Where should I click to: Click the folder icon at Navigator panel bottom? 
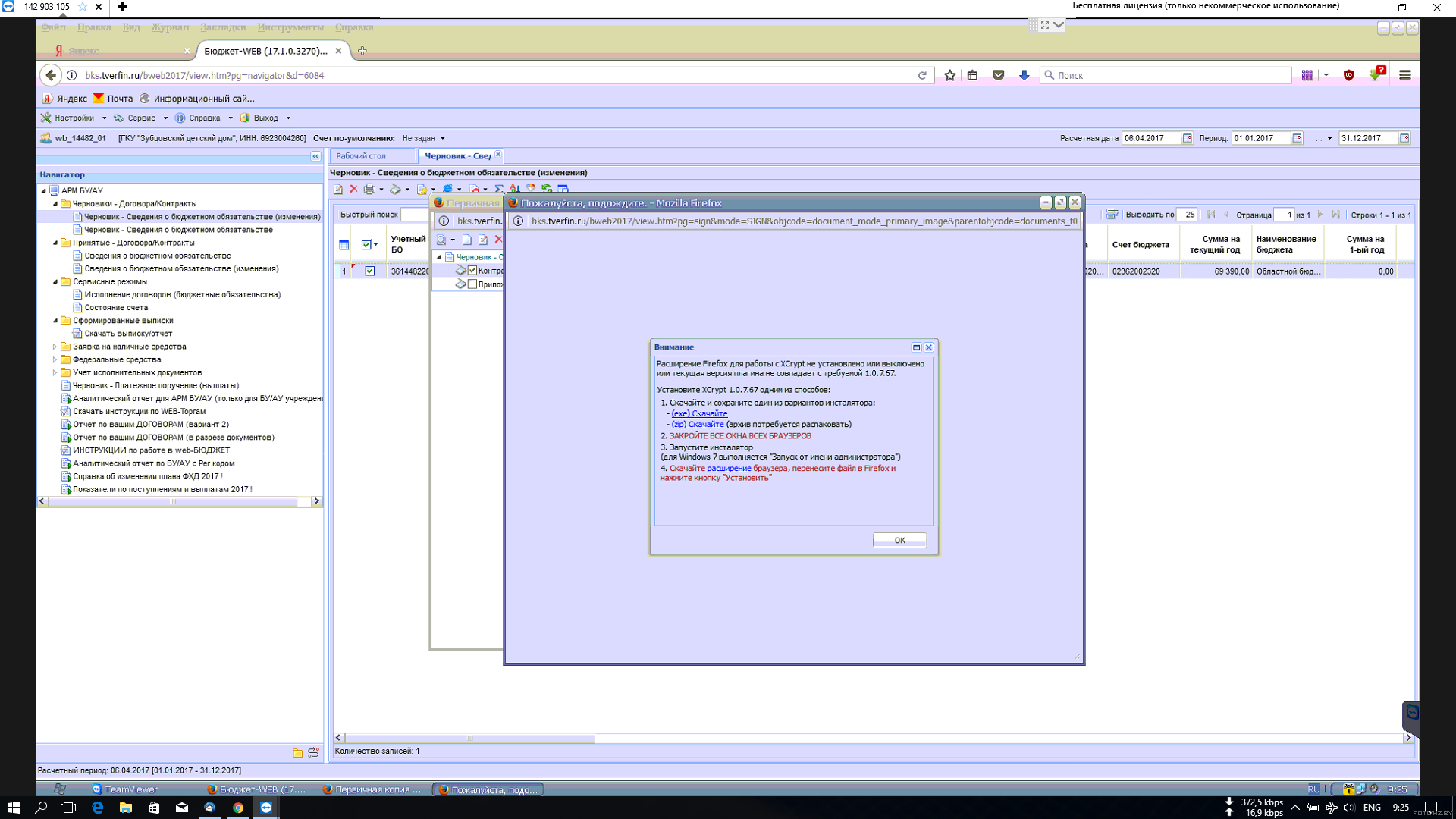tap(297, 753)
